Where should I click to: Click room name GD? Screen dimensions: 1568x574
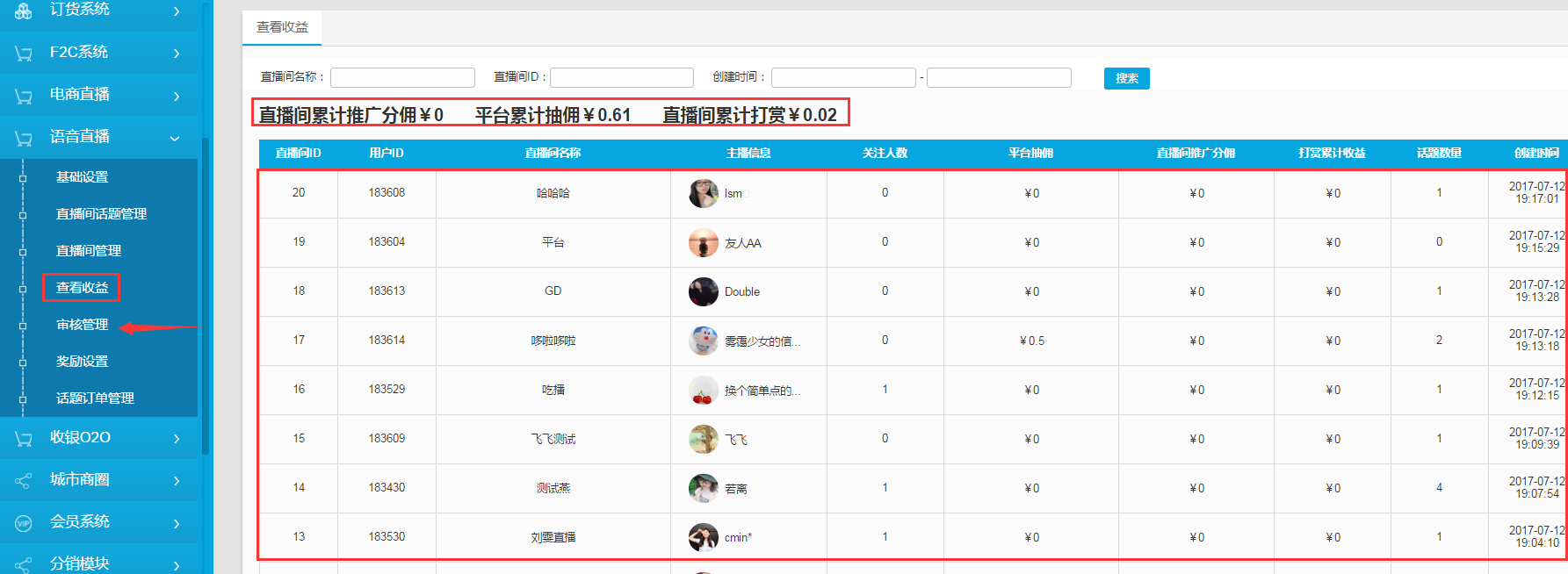click(x=553, y=291)
